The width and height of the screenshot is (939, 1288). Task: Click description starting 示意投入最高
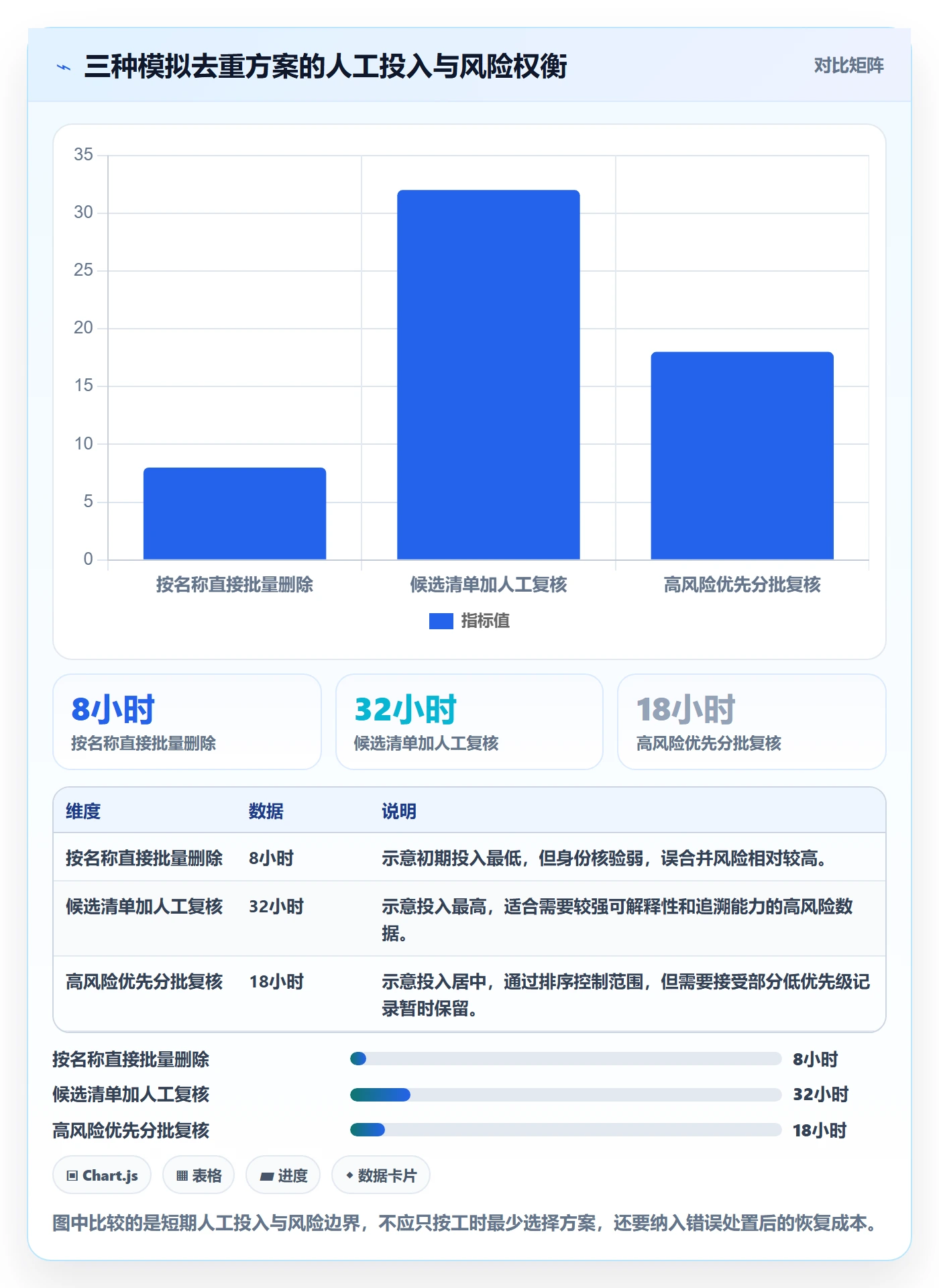click(617, 920)
